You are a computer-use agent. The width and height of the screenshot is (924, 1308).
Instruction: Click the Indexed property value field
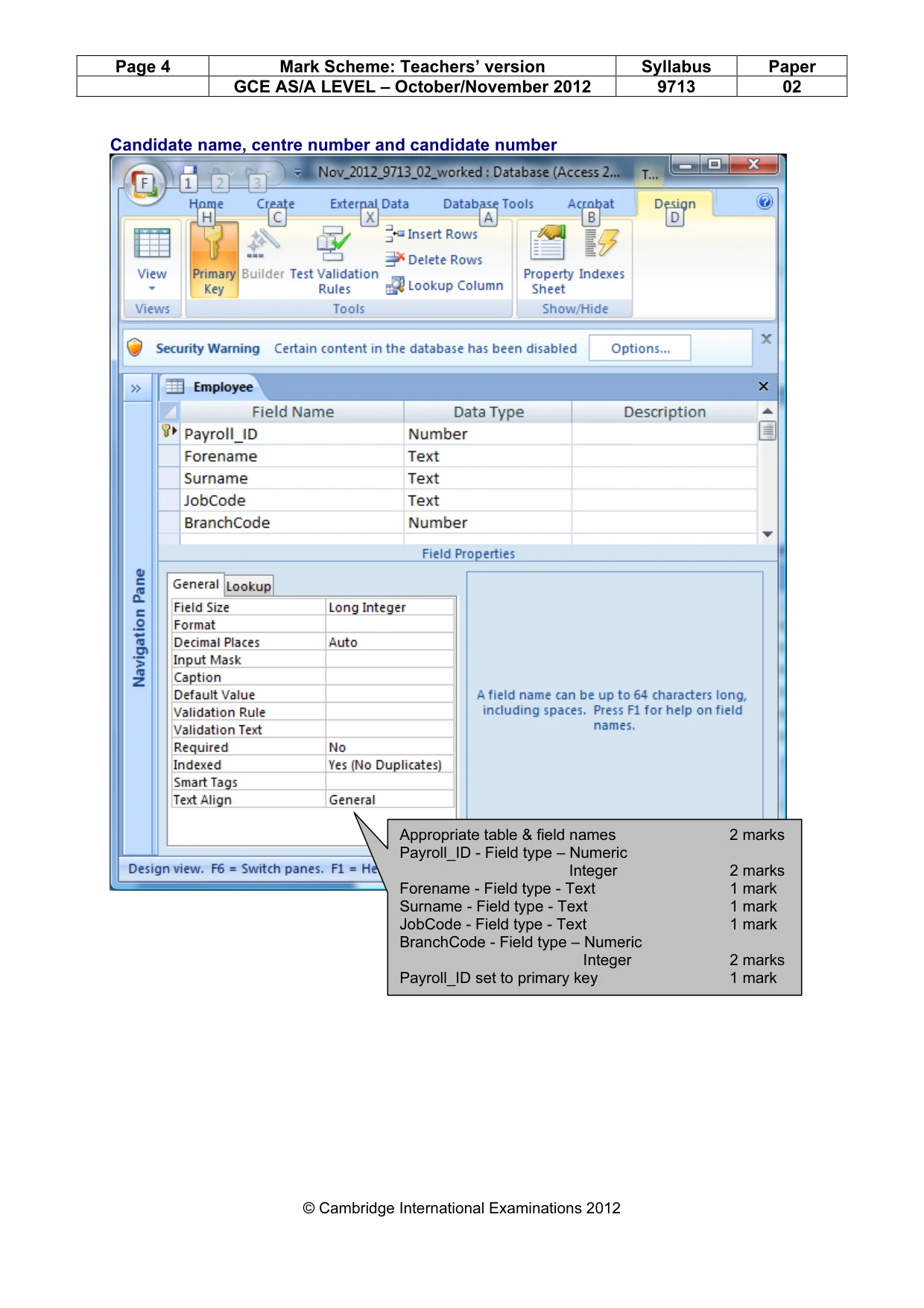(x=390, y=765)
